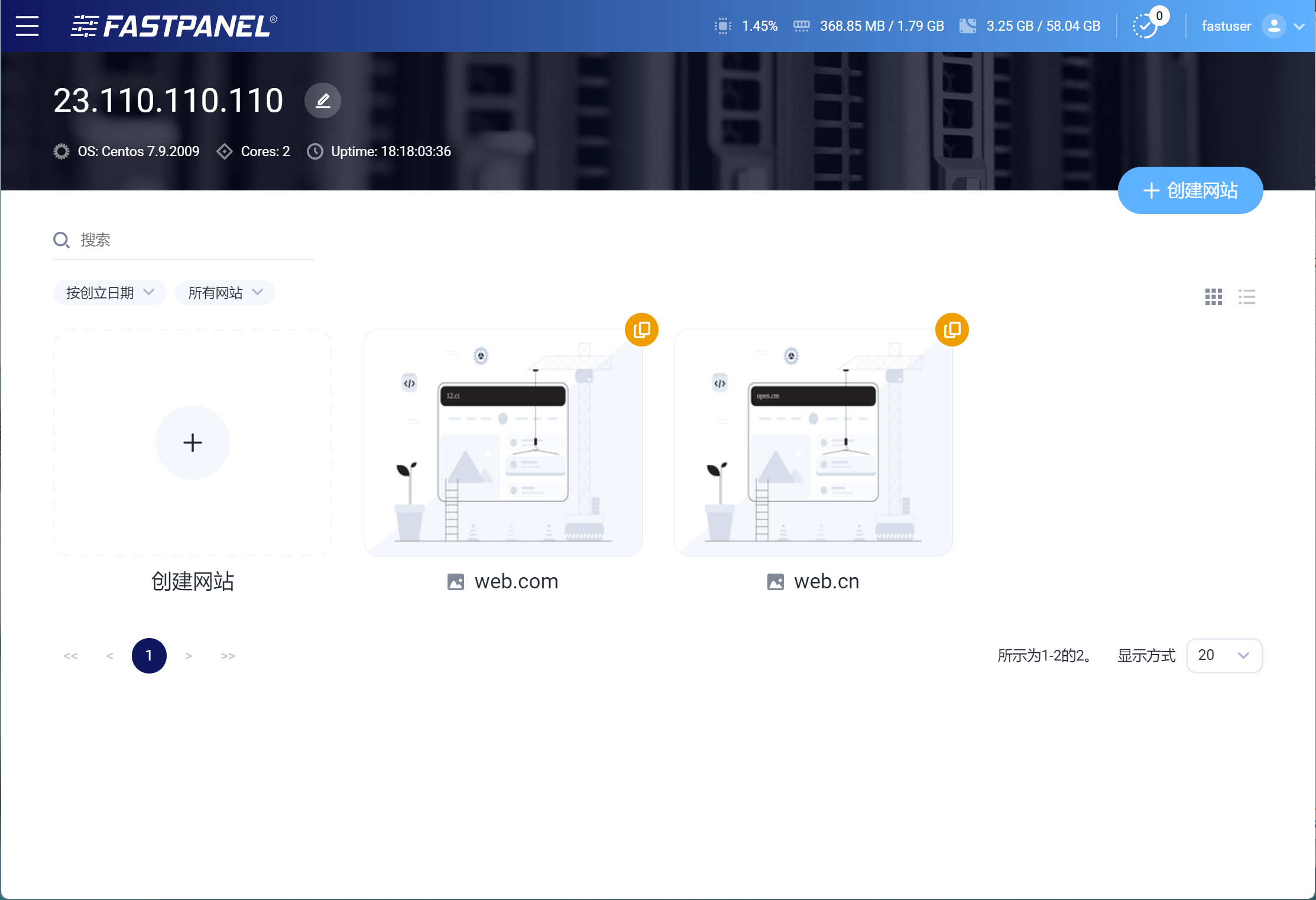Expand the sort by creation date dropdown
This screenshot has width=1316, height=900.
(109, 293)
